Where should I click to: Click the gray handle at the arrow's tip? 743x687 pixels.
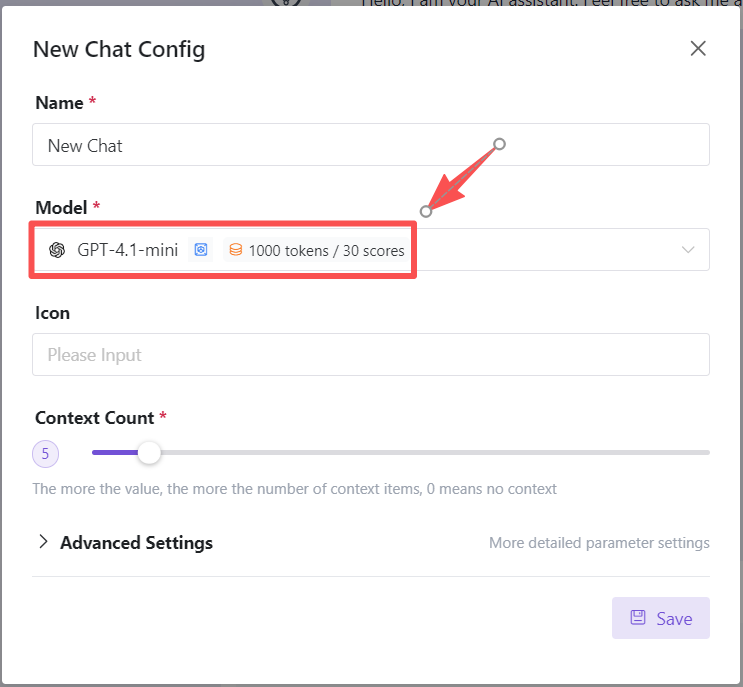(426, 211)
